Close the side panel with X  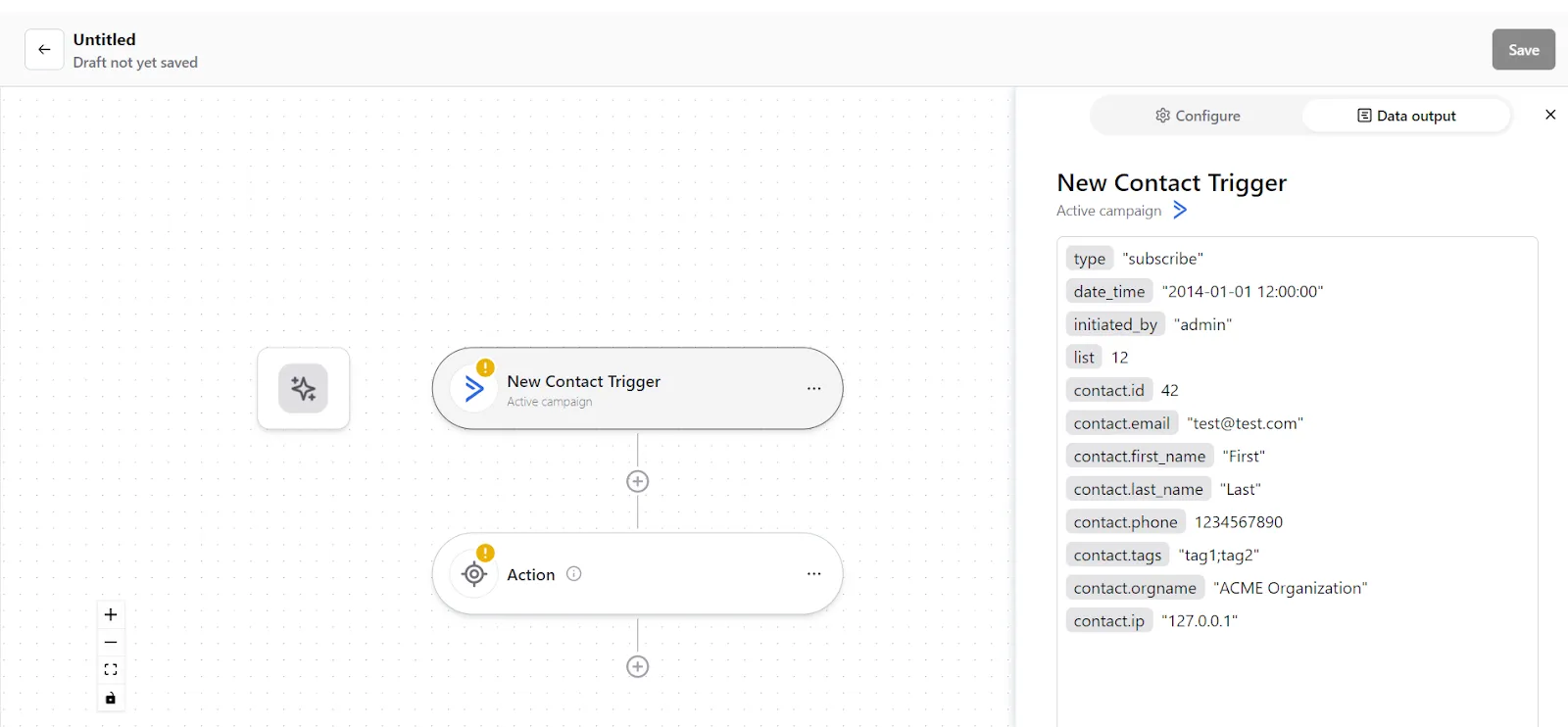click(1550, 115)
